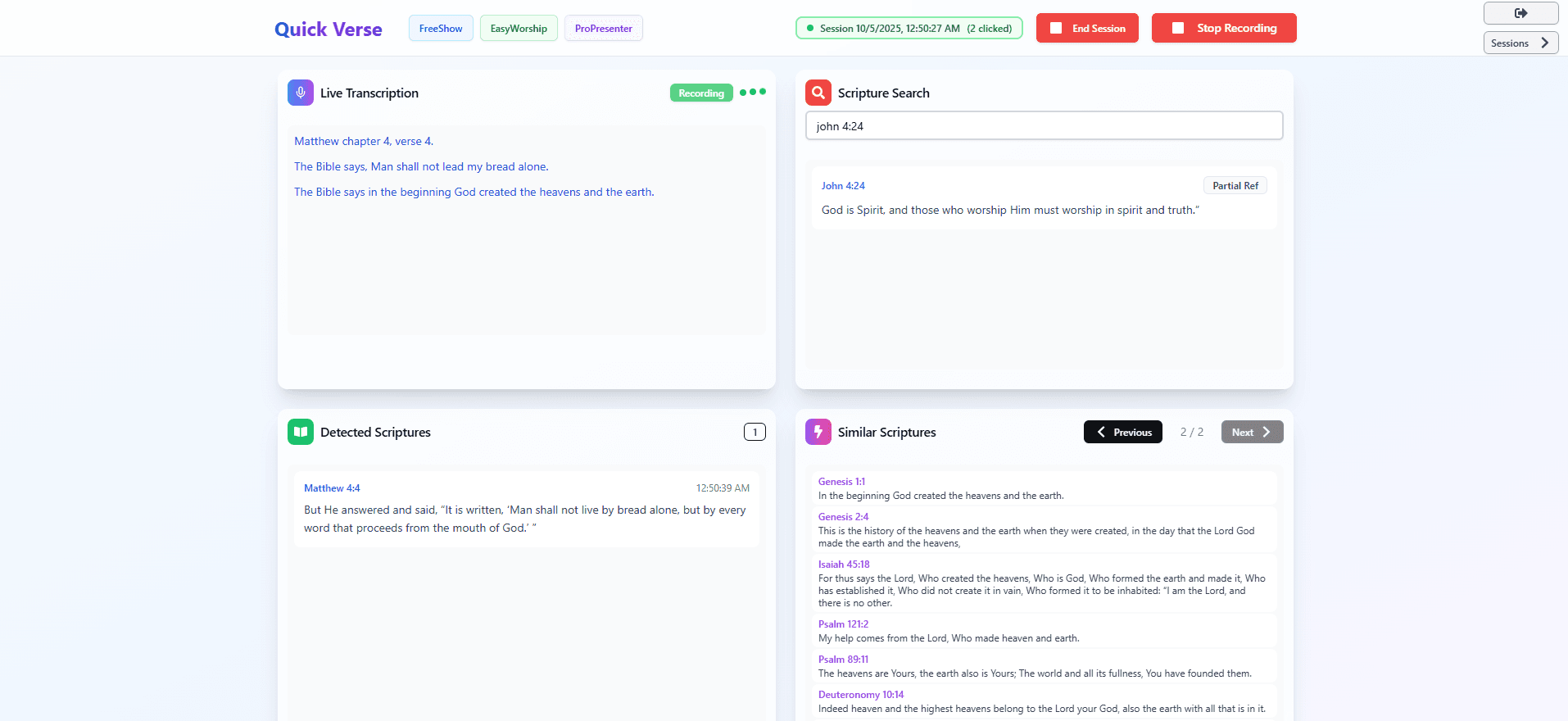Viewport: 1568px width, 721px height.
Task: Click the three green dots recording indicator
Action: tap(752, 92)
